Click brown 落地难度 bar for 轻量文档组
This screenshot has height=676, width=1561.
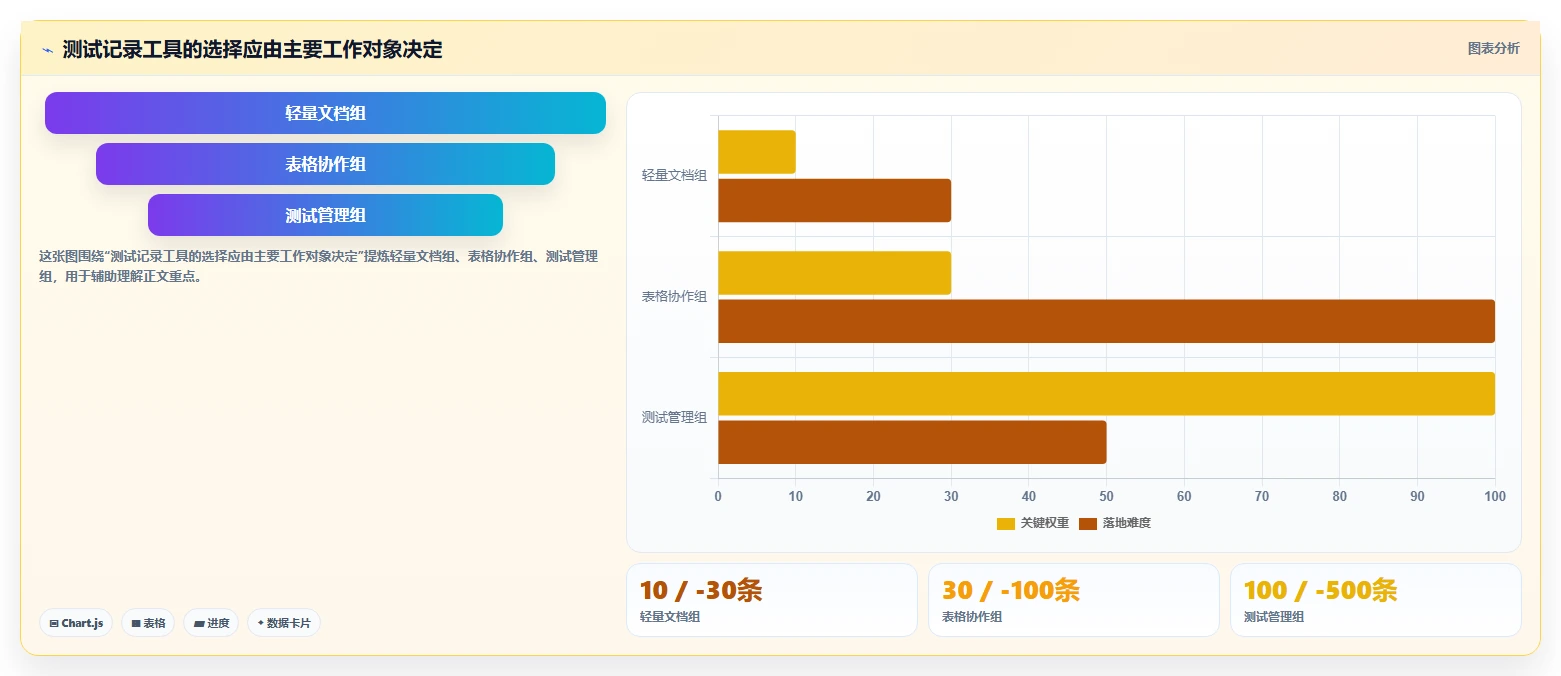coord(834,200)
